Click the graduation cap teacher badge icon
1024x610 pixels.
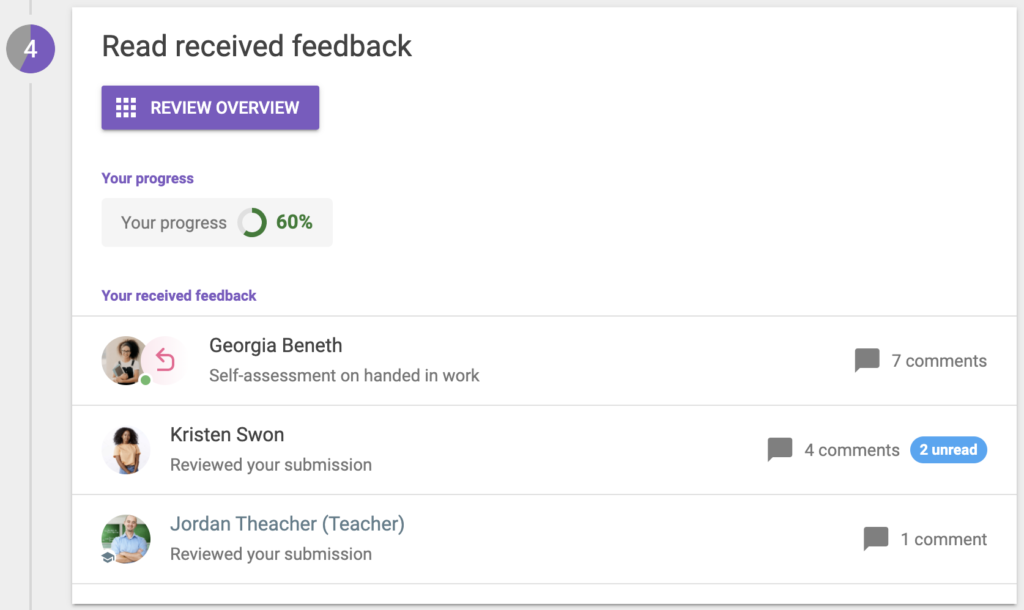(108, 557)
